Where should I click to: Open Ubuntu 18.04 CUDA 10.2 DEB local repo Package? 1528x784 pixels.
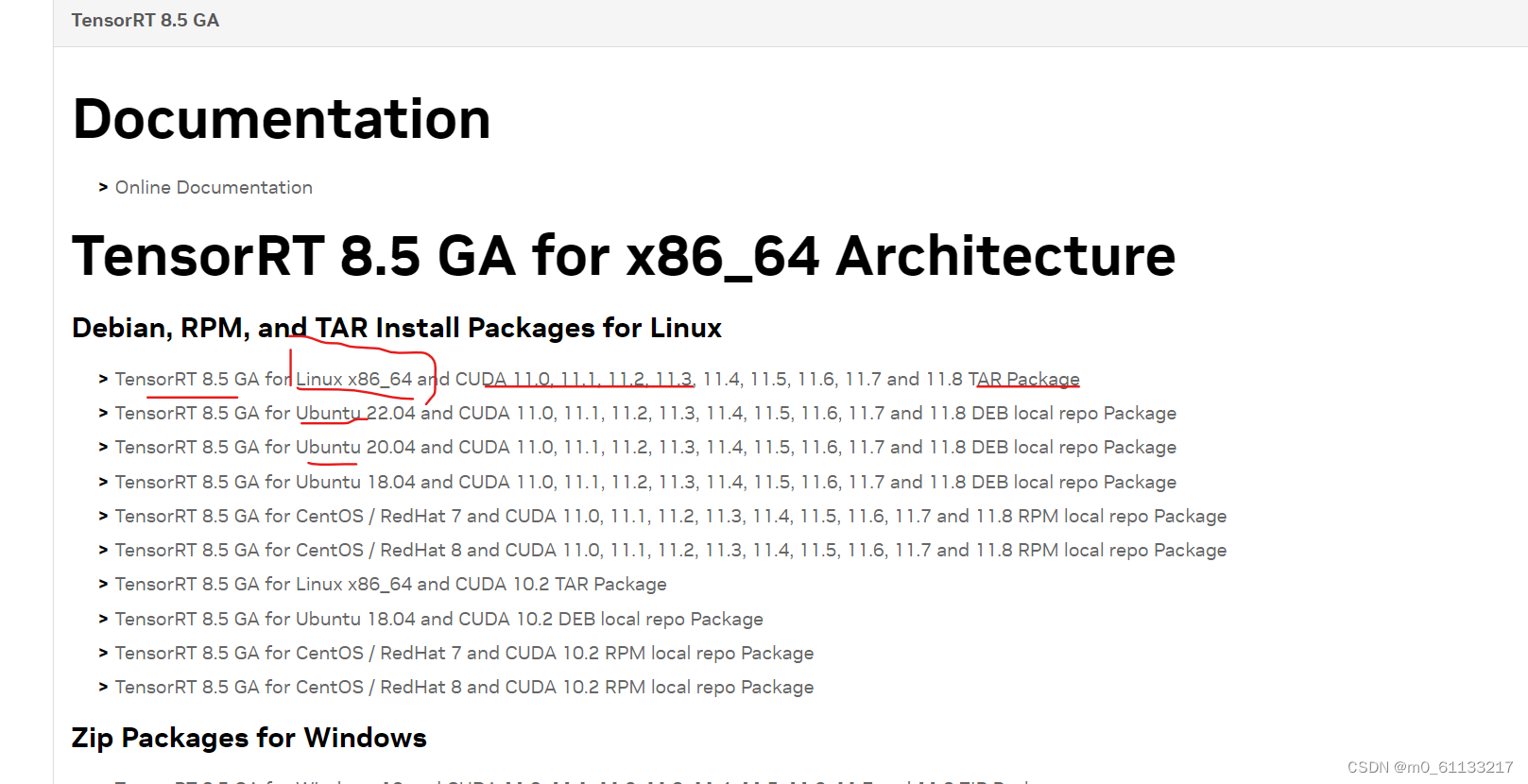click(x=438, y=619)
